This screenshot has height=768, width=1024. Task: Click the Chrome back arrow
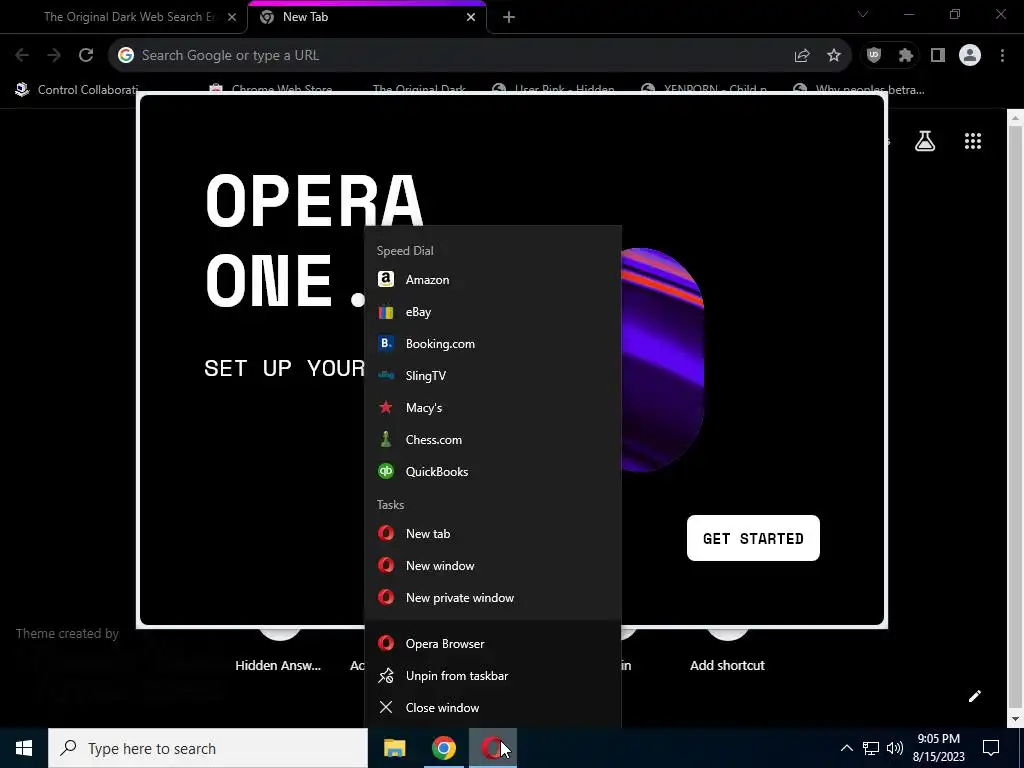click(x=22, y=56)
